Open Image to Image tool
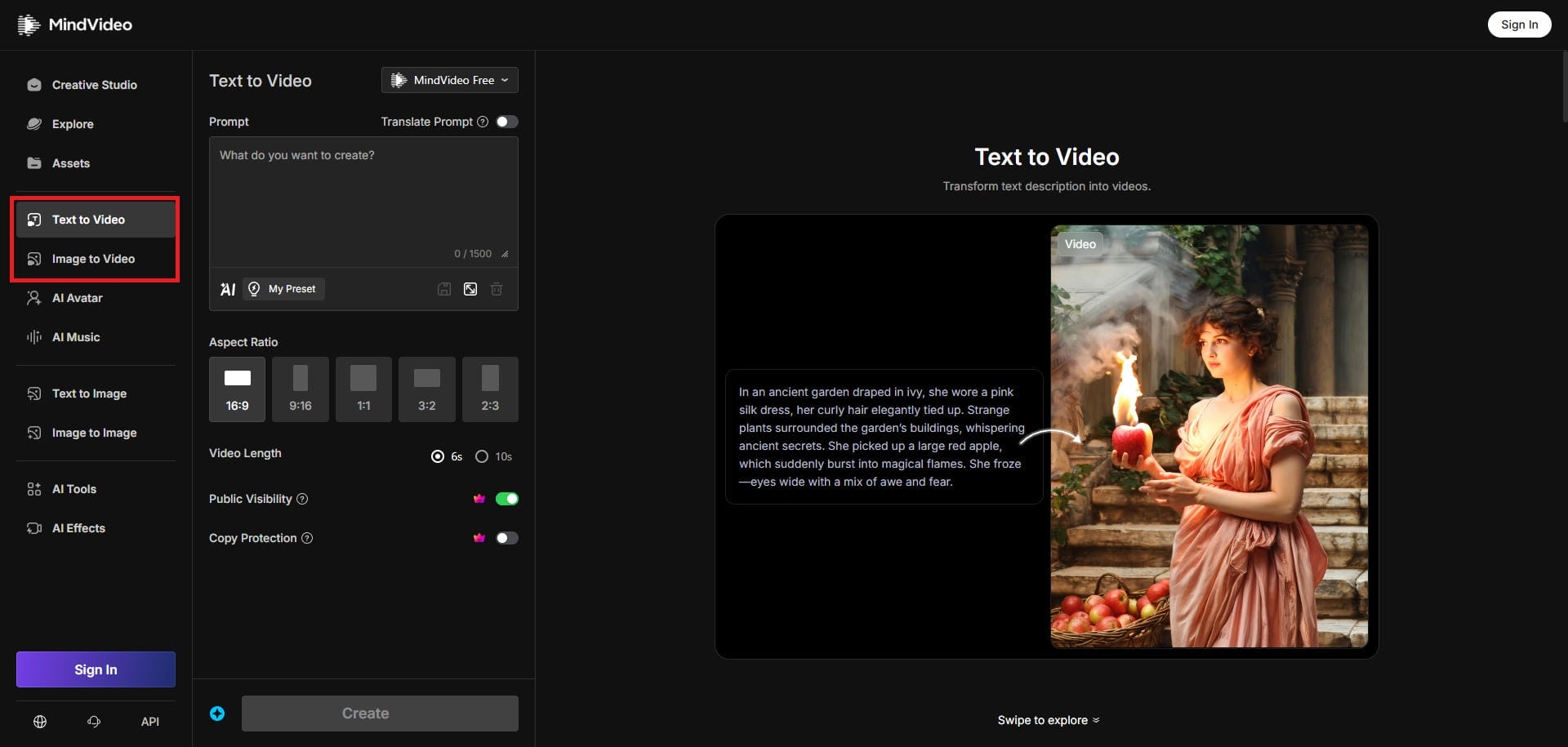Screen dimensions: 1568x747 point(96,433)
